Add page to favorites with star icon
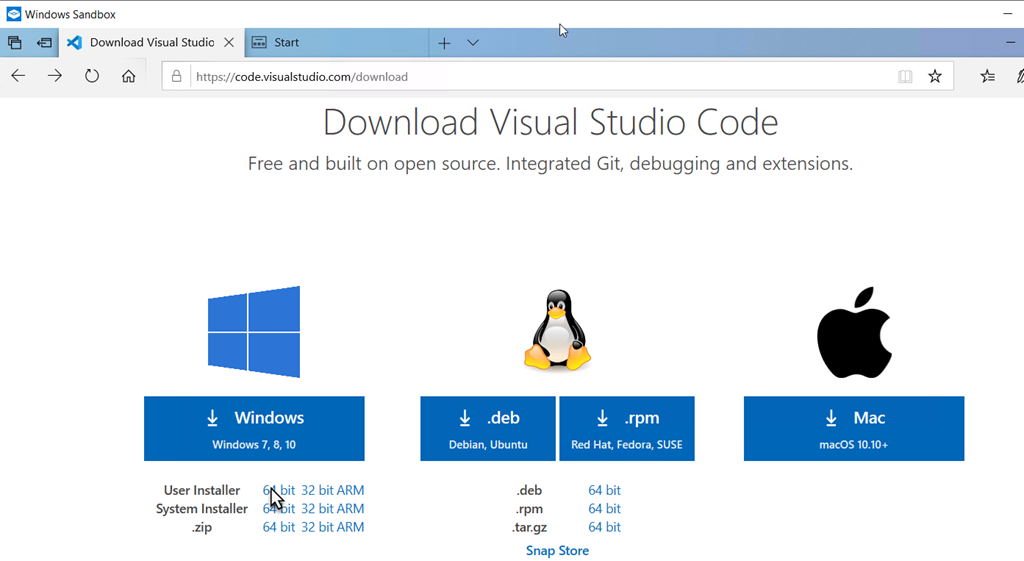The image size is (1024, 561). pos(935,76)
